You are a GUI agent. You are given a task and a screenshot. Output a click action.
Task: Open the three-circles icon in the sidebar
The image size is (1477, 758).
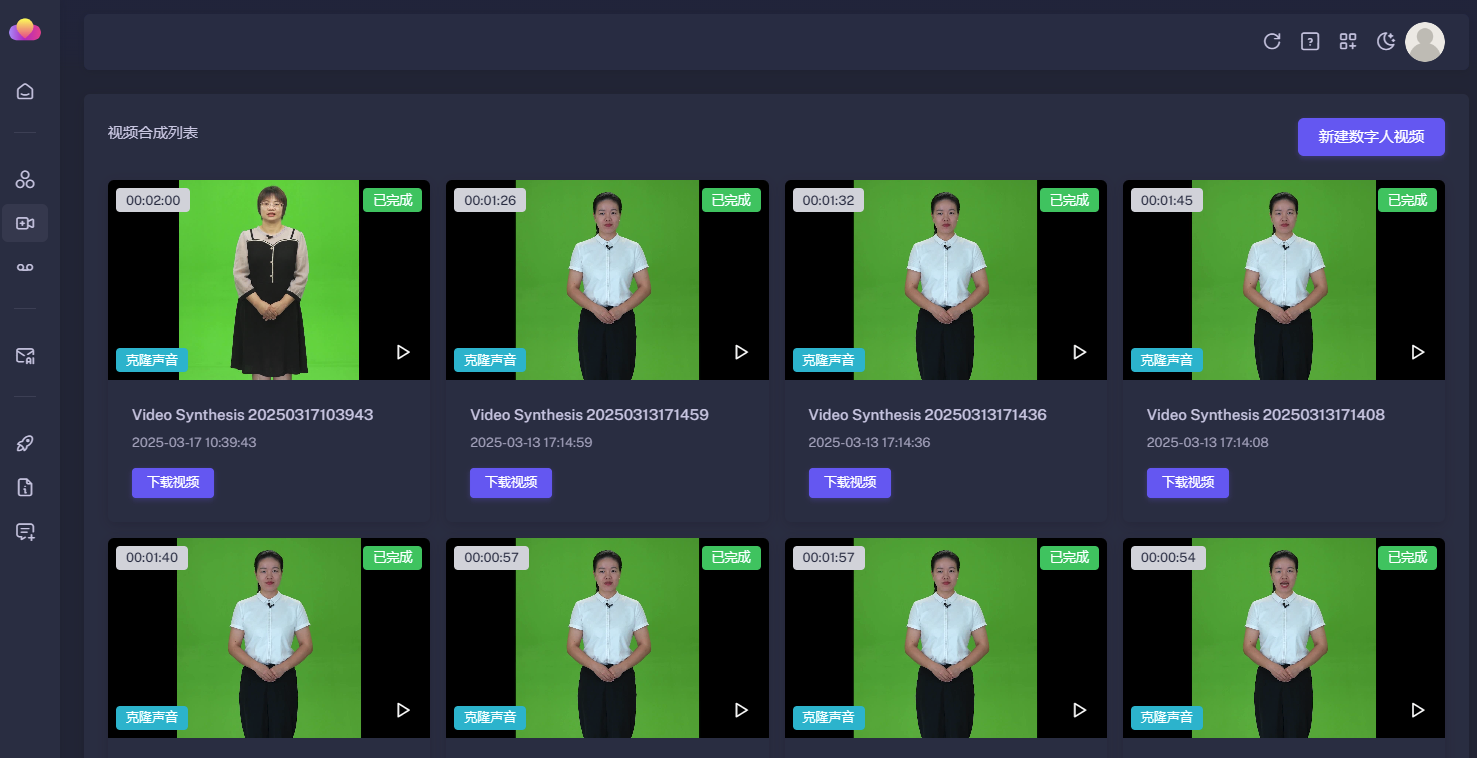pyautogui.click(x=25, y=180)
